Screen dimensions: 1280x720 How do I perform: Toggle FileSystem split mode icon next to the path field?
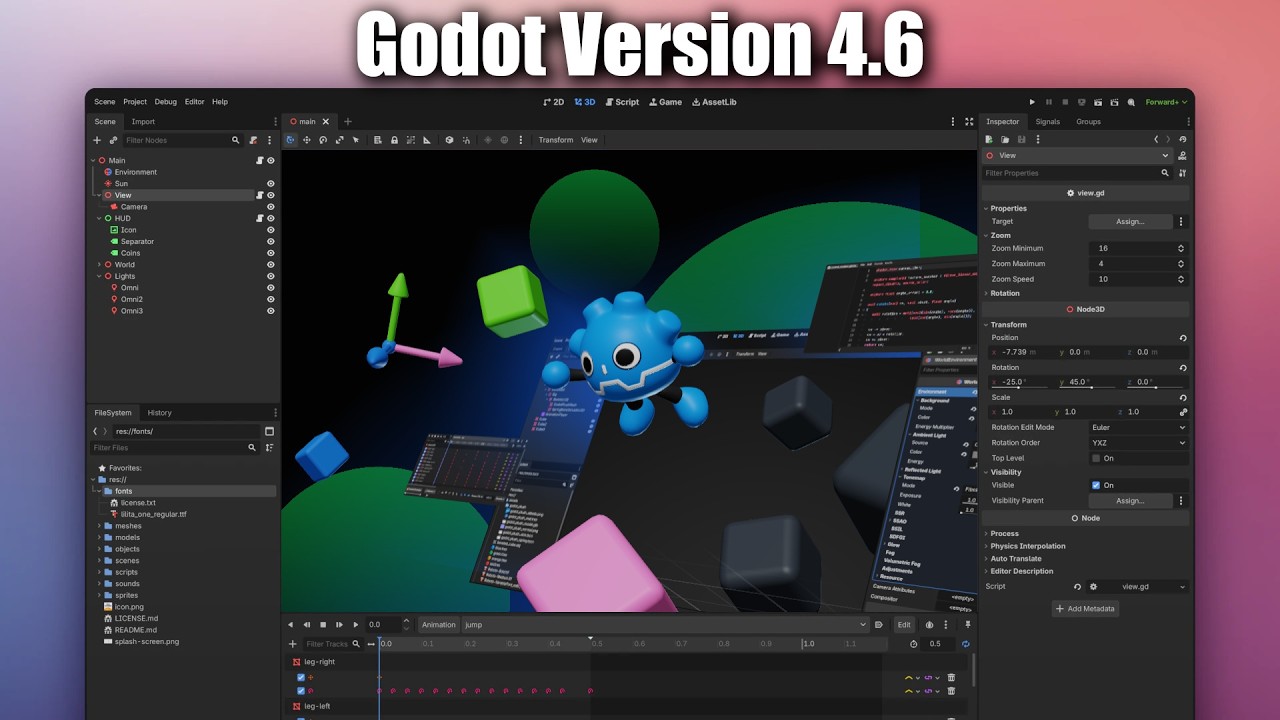[x=269, y=431]
